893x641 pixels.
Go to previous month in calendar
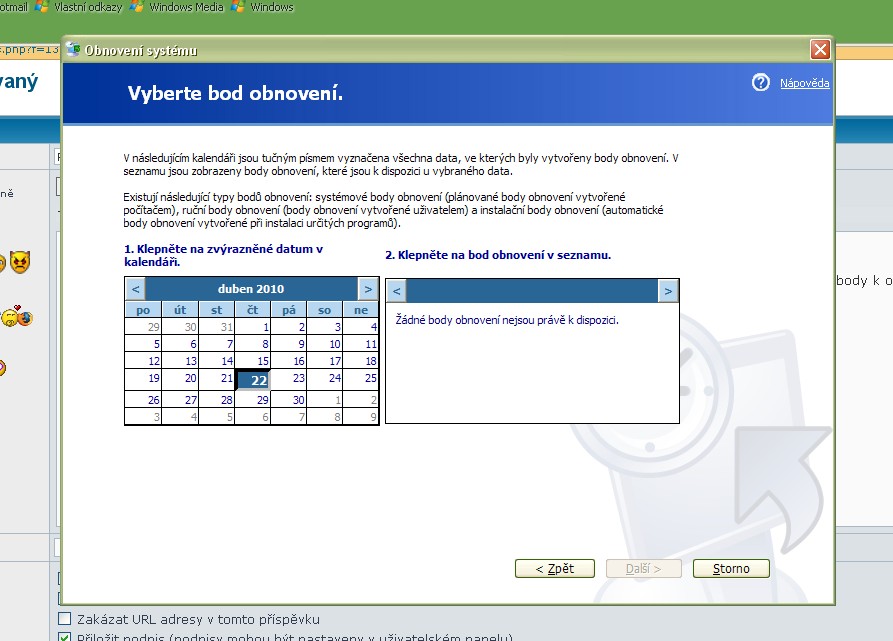click(136, 289)
